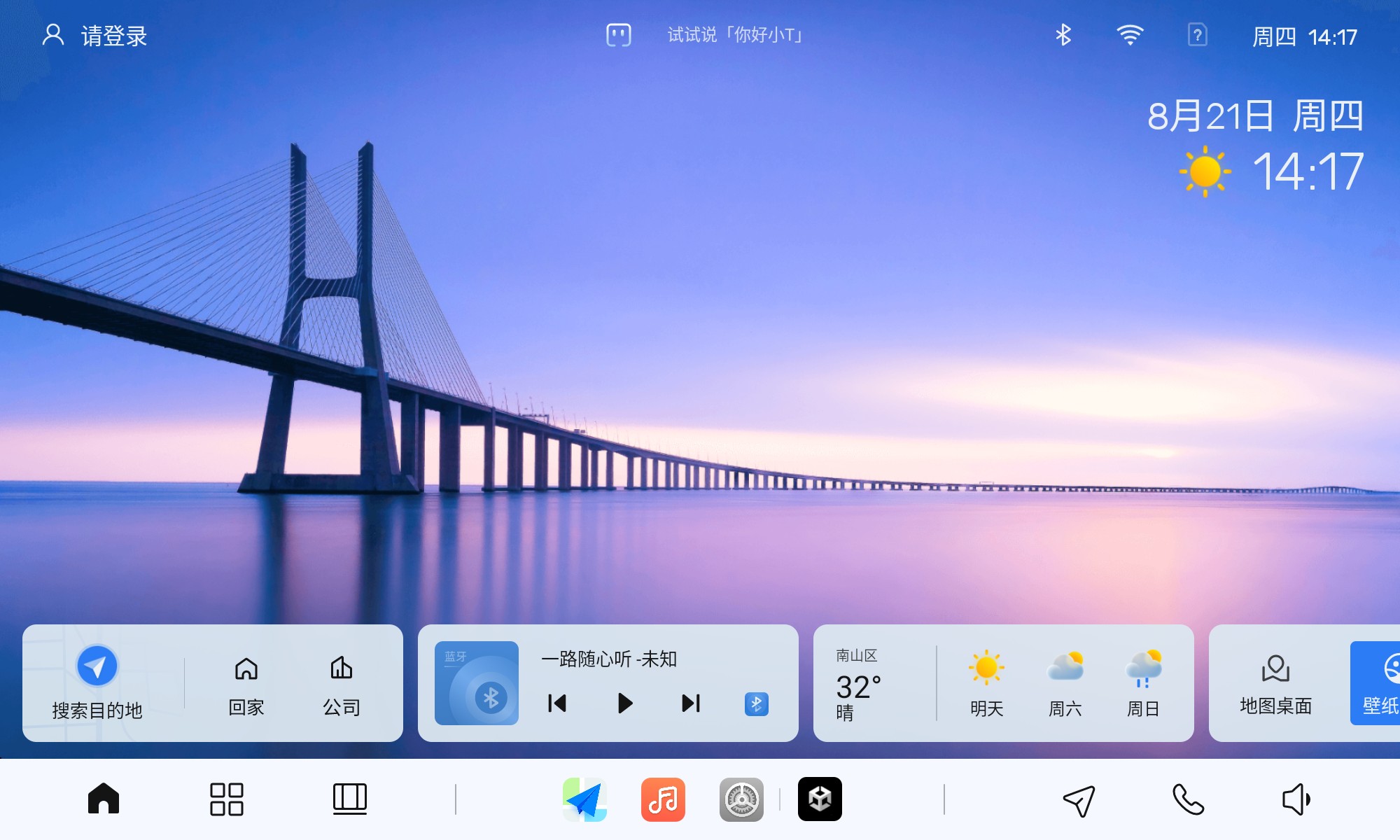Open the 南山区 32° weather widget
This screenshot has height=840, width=1400.
(x=858, y=684)
